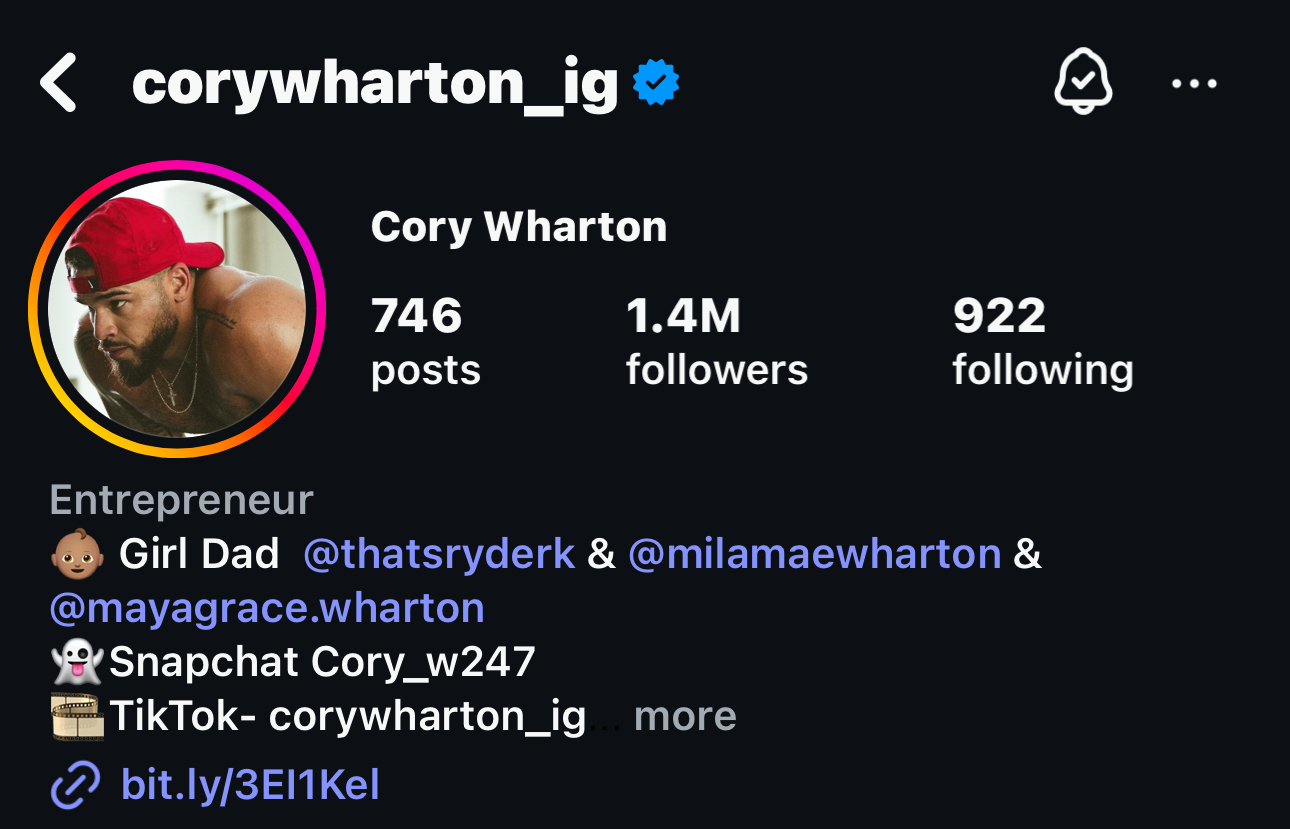Tap the Cory Wharton display name
Image resolution: width=1290 pixels, height=829 pixels.
(519, 227)
